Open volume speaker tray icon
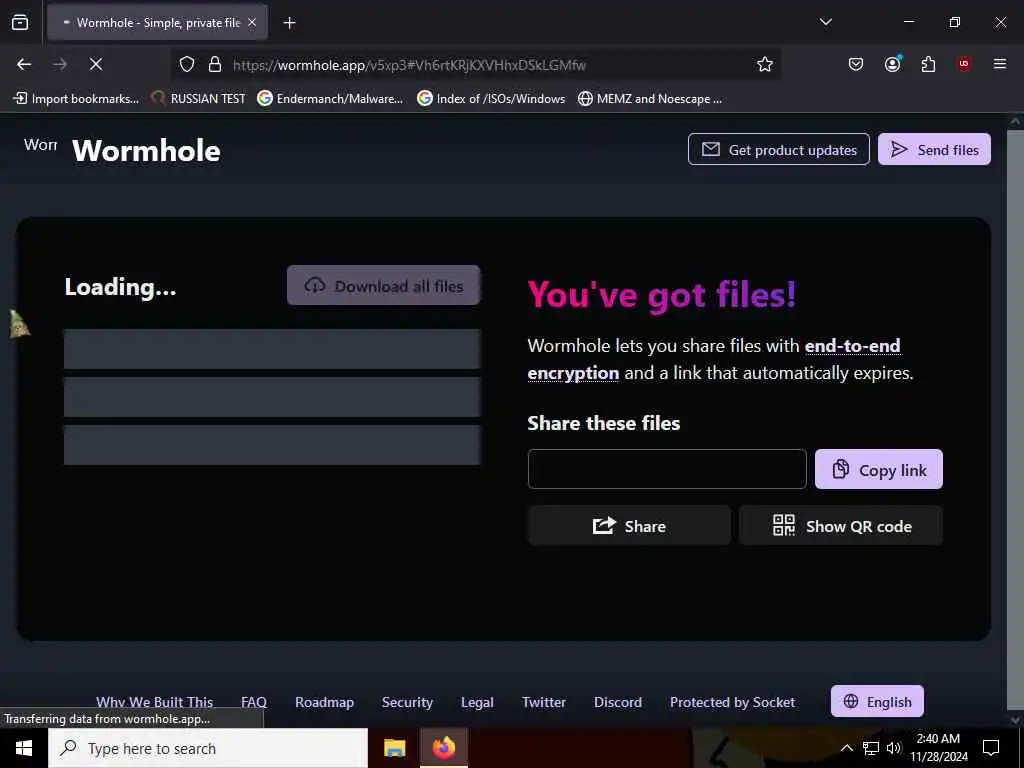This screenshot has height=768, width=1024. (x=893, y=748)
